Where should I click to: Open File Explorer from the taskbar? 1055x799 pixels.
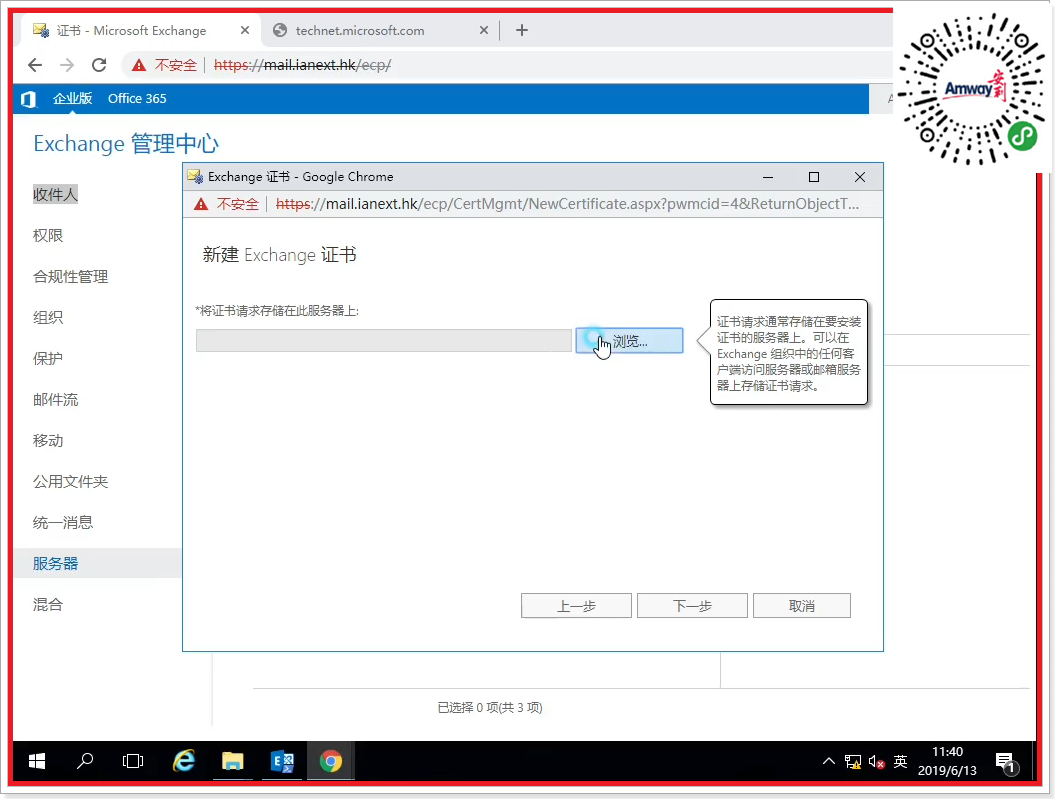tap(233, 761)
